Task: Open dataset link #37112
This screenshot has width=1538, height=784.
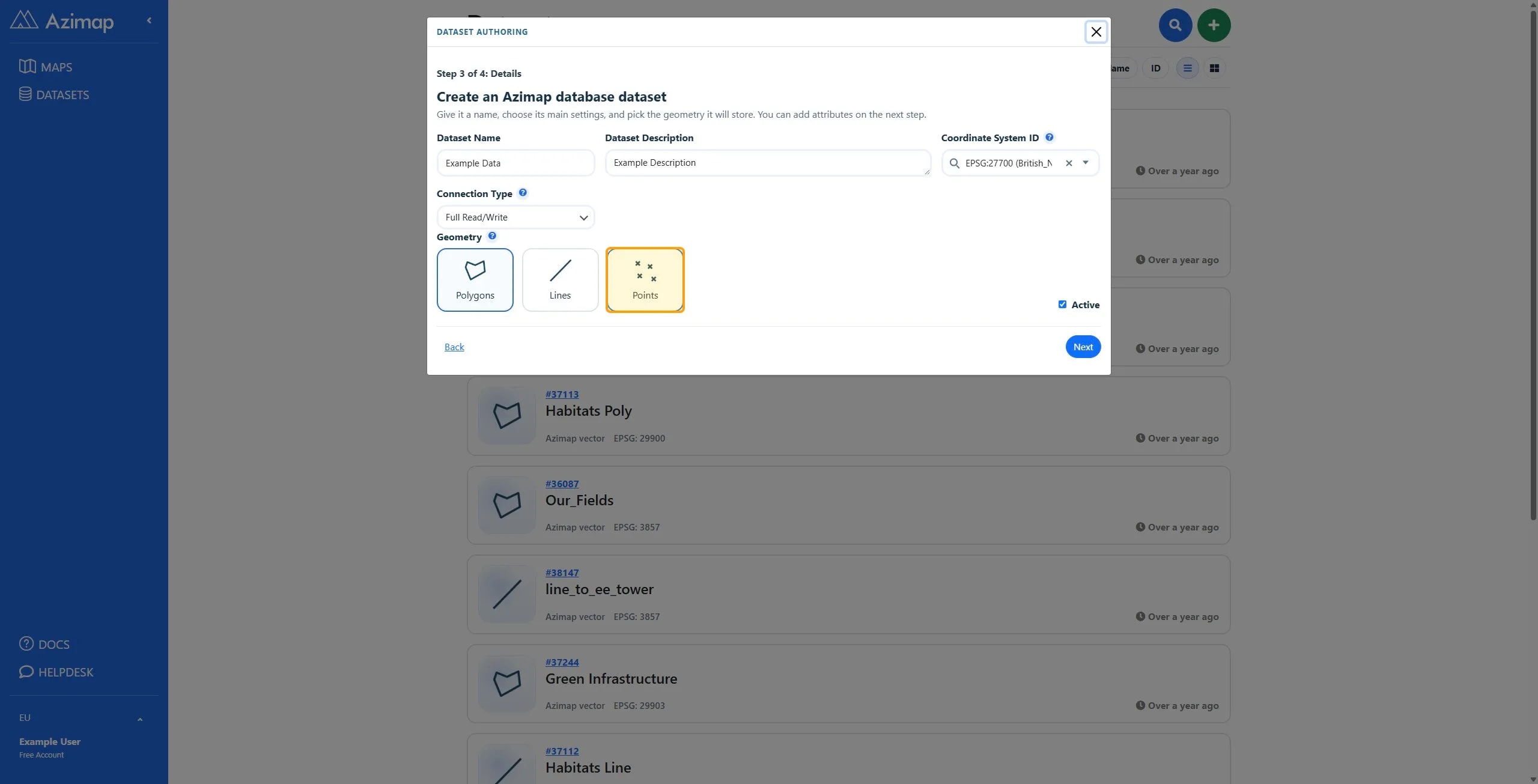Action: click(x=562, y=751)
